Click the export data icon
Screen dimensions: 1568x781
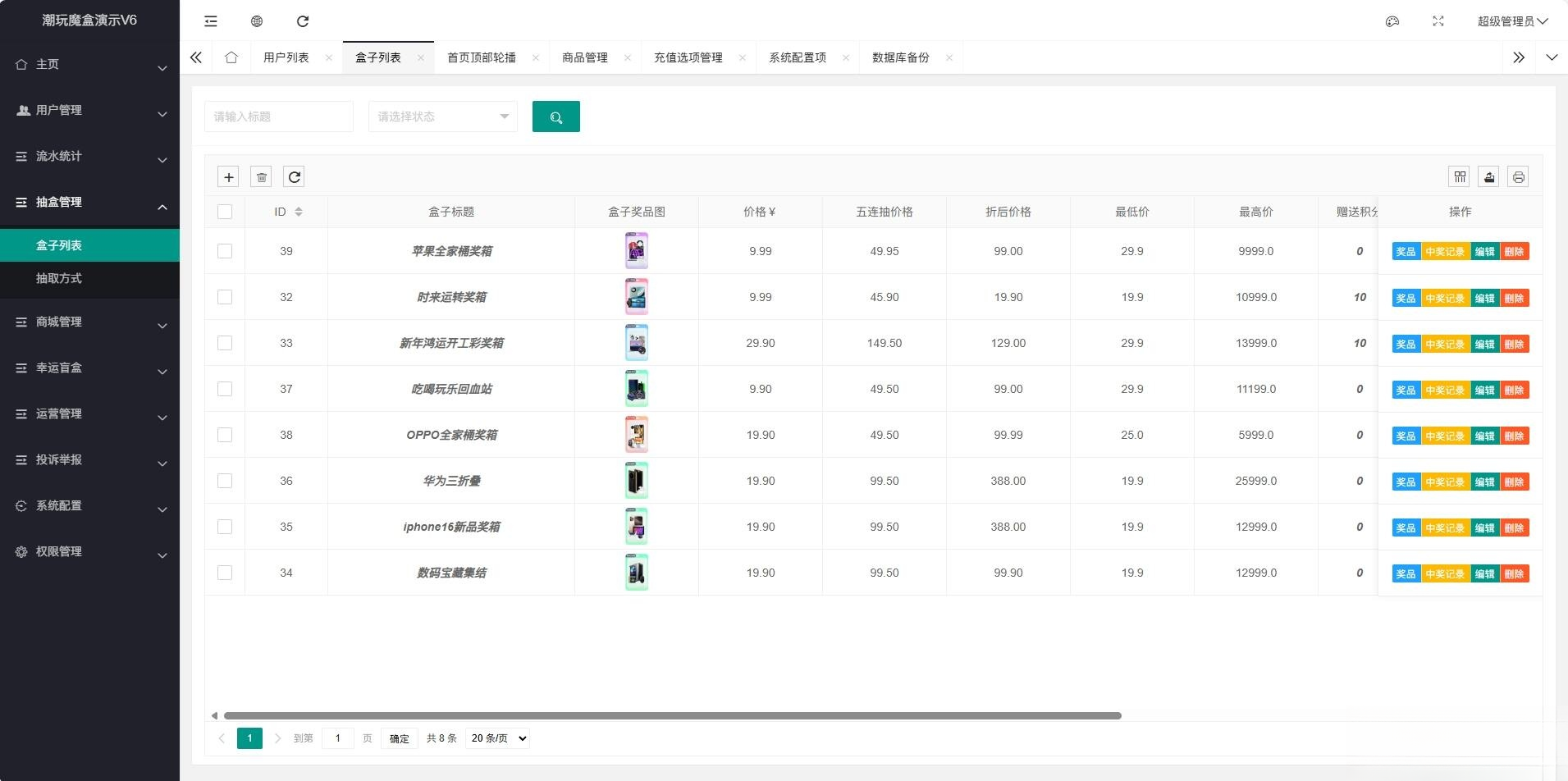click(1488, 176)
